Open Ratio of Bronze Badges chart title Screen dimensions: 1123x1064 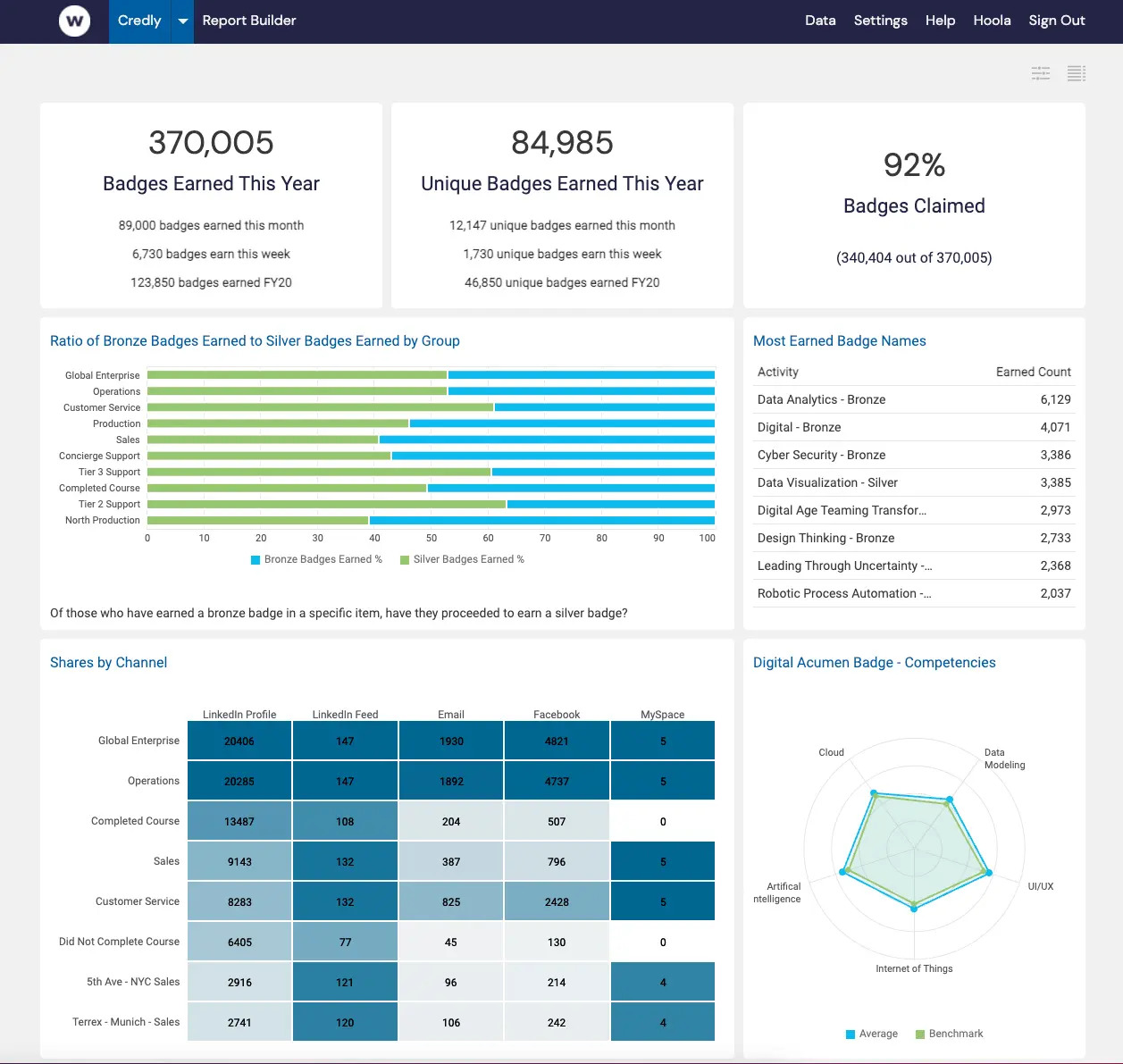(255, 341)
